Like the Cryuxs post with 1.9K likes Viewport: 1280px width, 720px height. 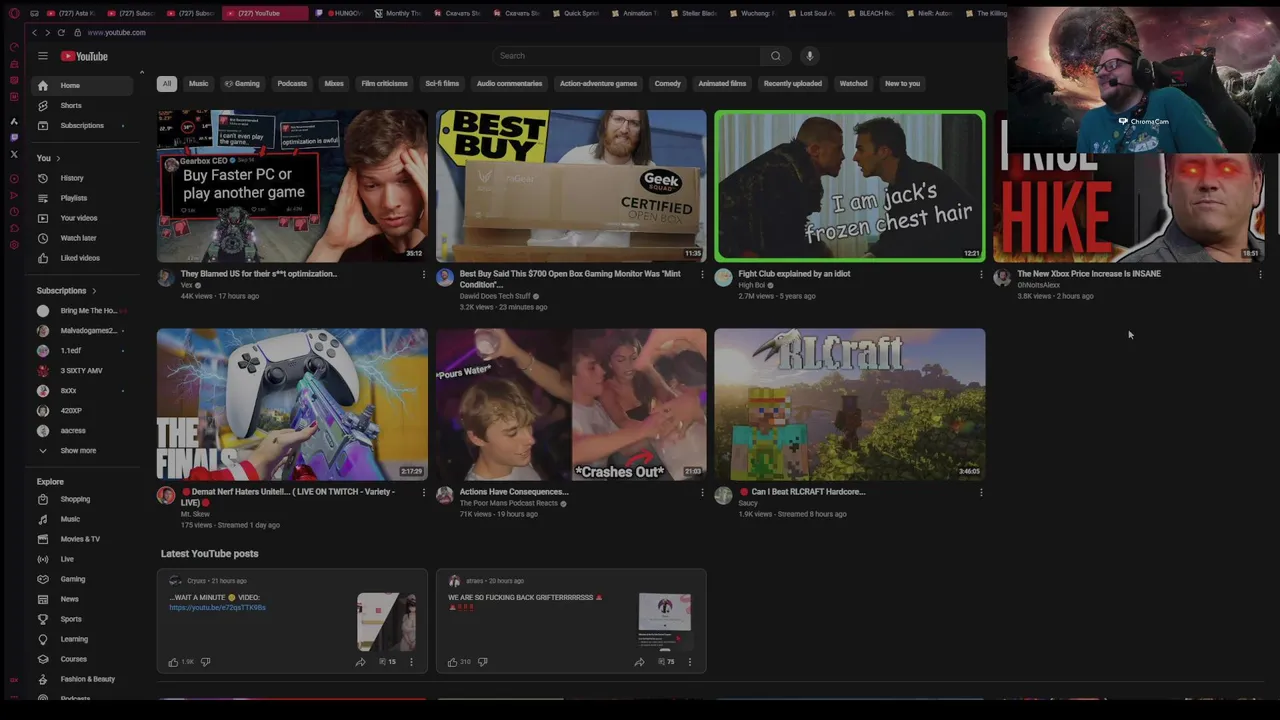174,662
